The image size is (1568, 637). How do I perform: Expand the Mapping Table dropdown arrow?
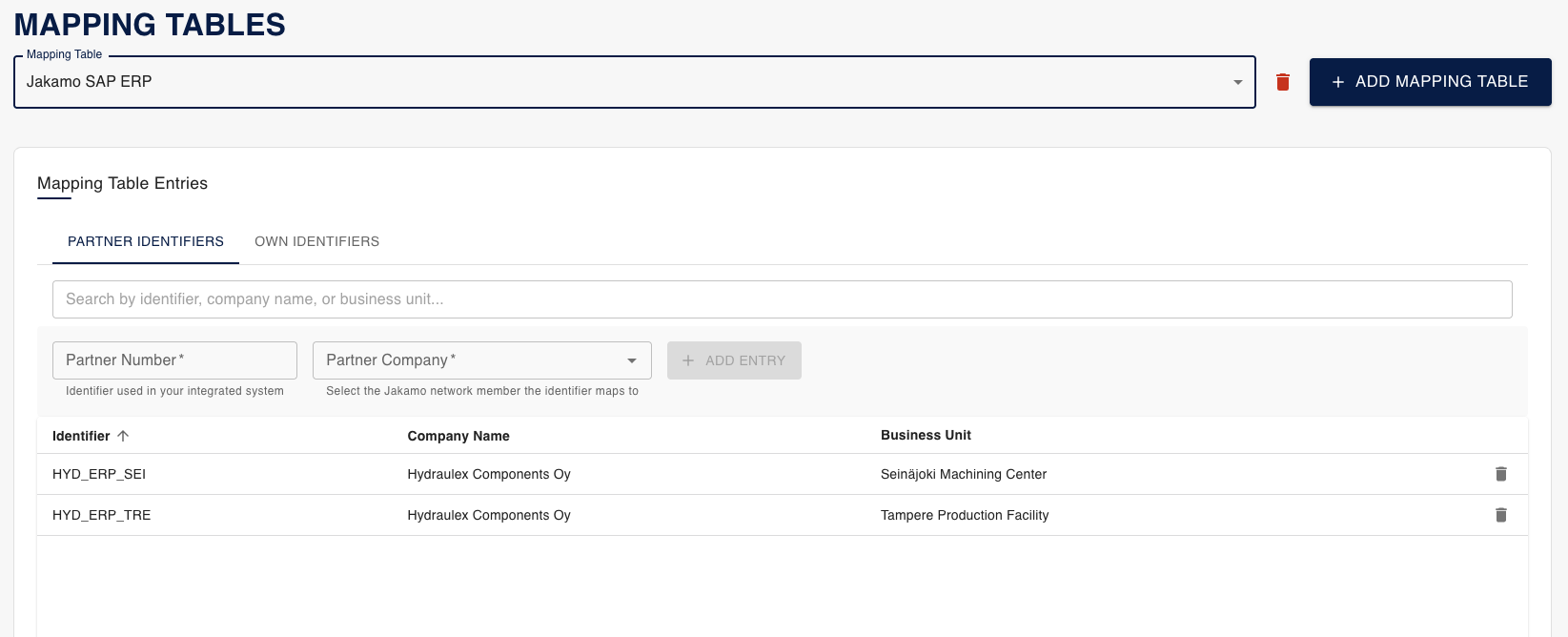pyautogui.click(x=1237, y=82)
